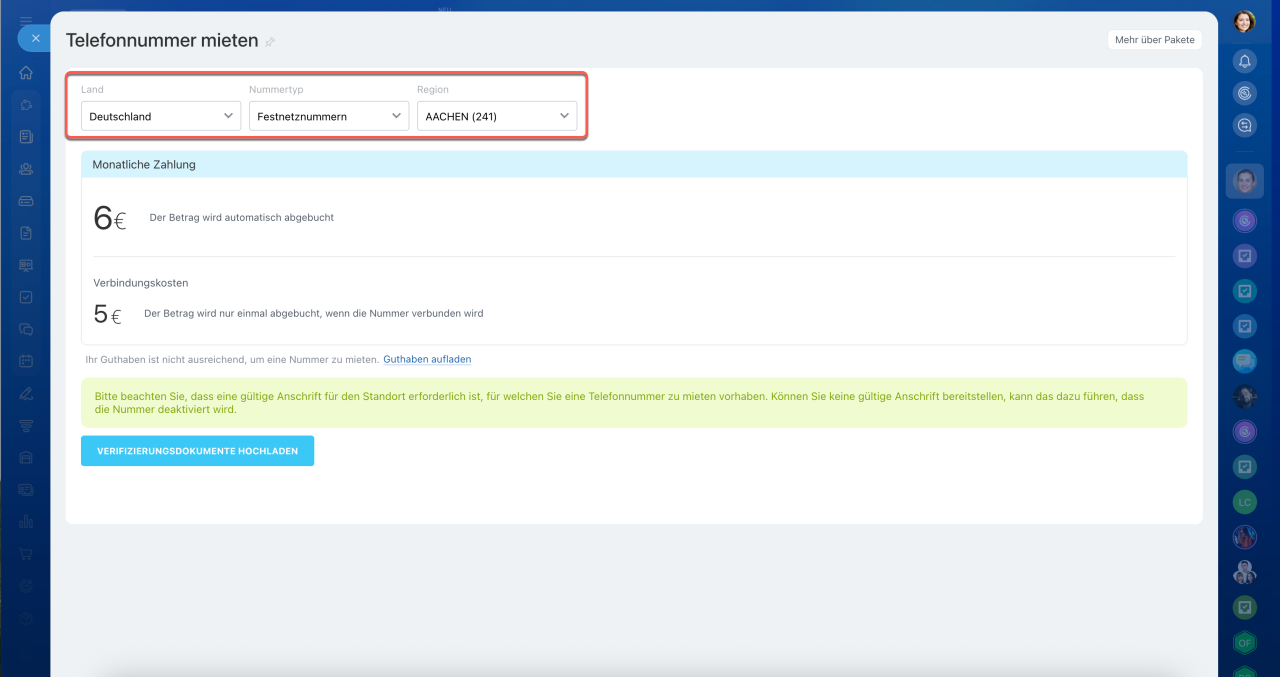Screen dimensions: 1280x677
Task: Open the LC chat avatar in right panel
Action: point(1244,501)
